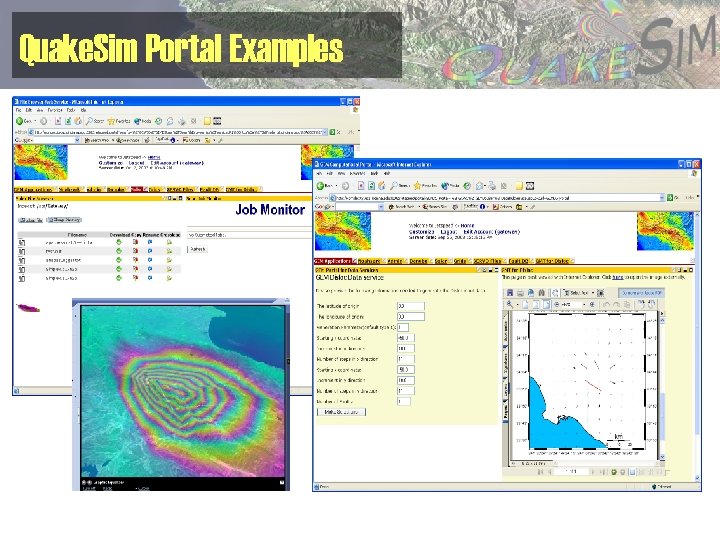The image size is (720, 540).
Task: Click Forward arrow in Job Monitor browser window
Action: [x=43, y=121]
